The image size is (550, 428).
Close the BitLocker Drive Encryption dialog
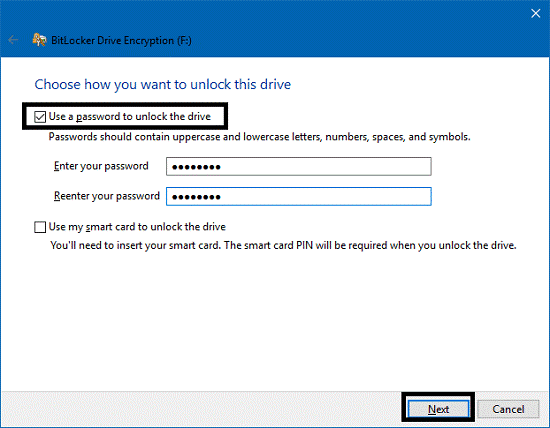click(535, 13)
